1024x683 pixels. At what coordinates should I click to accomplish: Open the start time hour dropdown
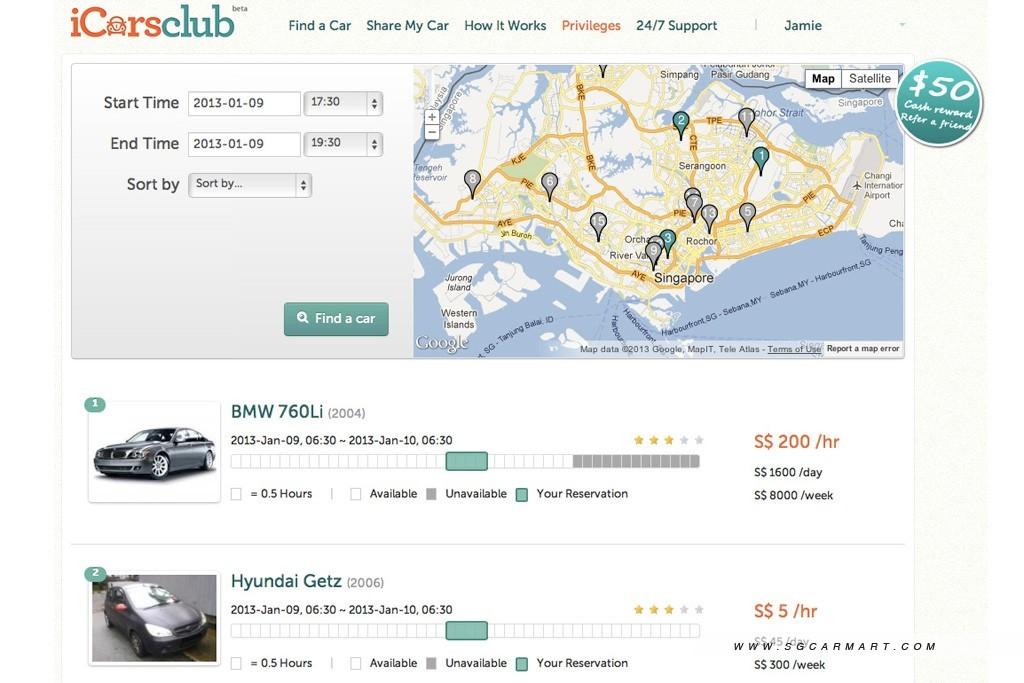(343, 103)
